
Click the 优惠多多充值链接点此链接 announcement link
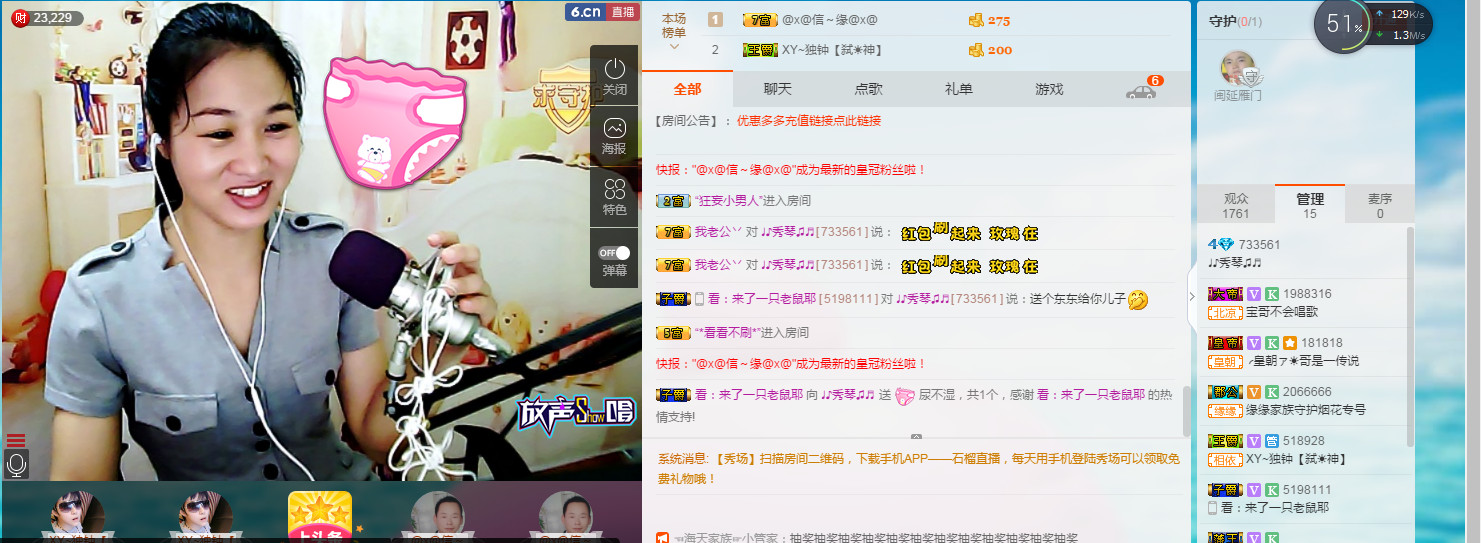tap(809, 120)
